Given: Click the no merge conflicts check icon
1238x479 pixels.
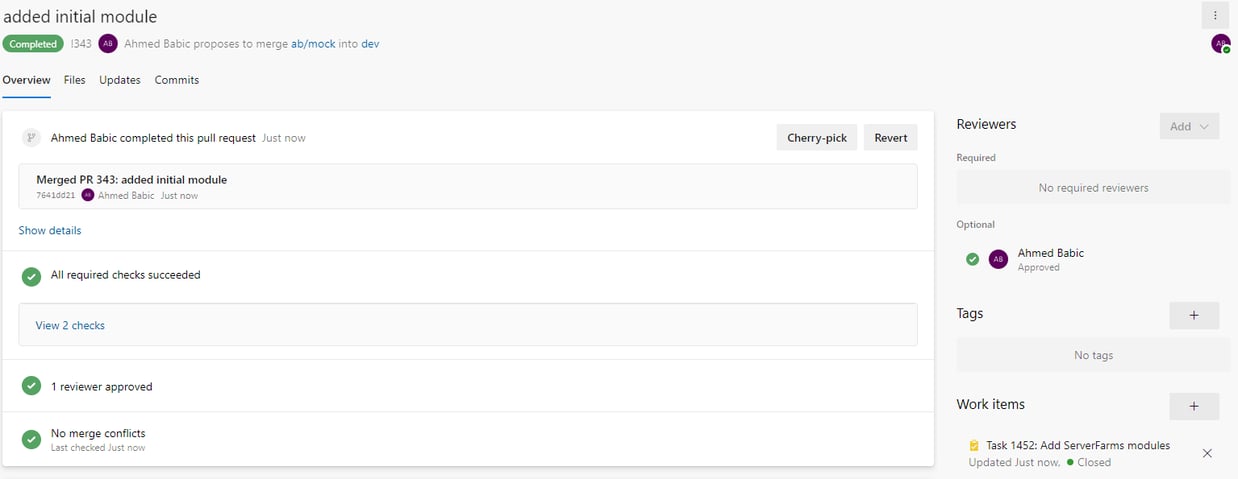Looking at the screenshot, I should (31, 439).
